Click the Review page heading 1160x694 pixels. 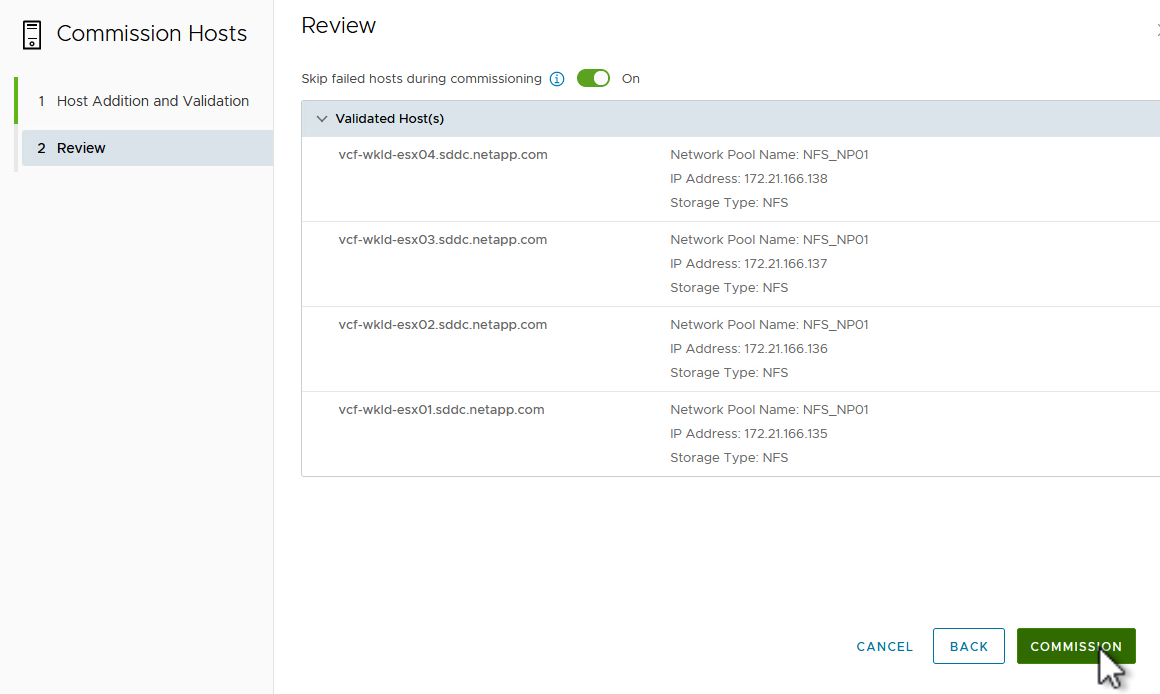pos(338,26)
